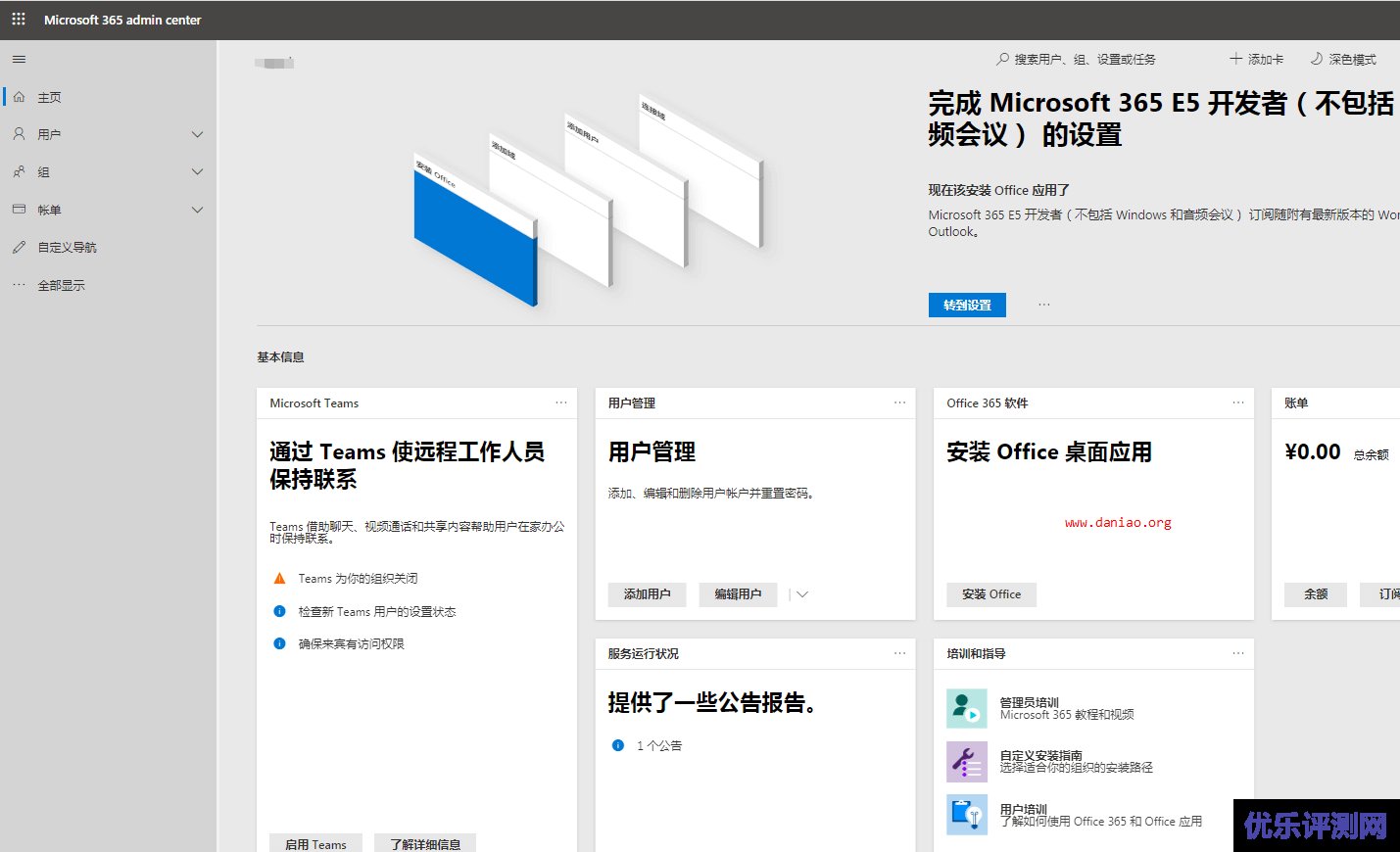This screenshot has height=852, width=1400.
Task: Click the ellipsis icon next to 全部显示
Action: click(19, 285)
